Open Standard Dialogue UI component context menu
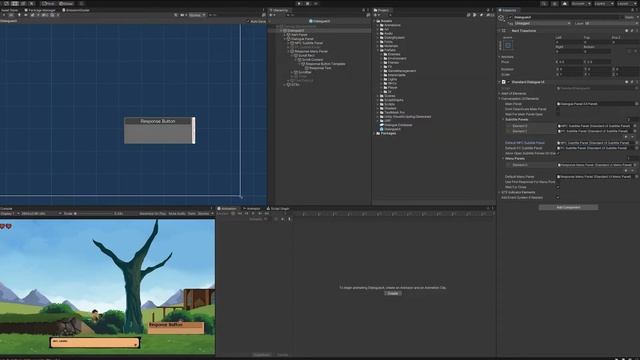 pos(636,82)
